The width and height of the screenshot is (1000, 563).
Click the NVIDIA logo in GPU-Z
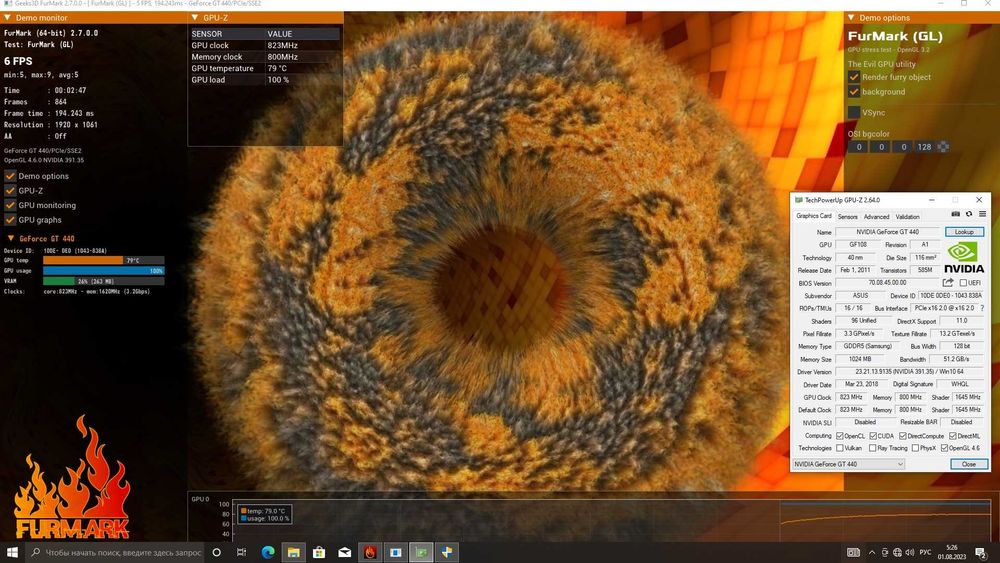pos(964,258)
